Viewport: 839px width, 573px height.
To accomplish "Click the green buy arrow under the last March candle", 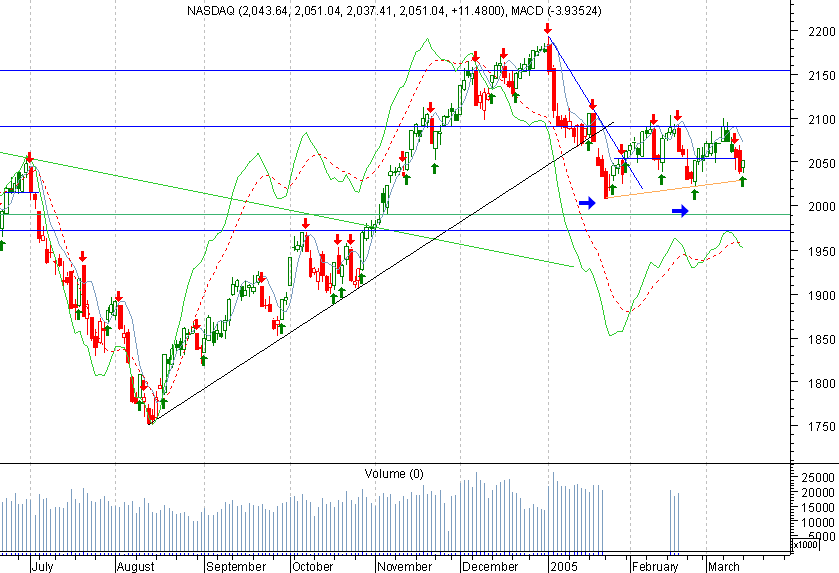I will pos(742,182).
